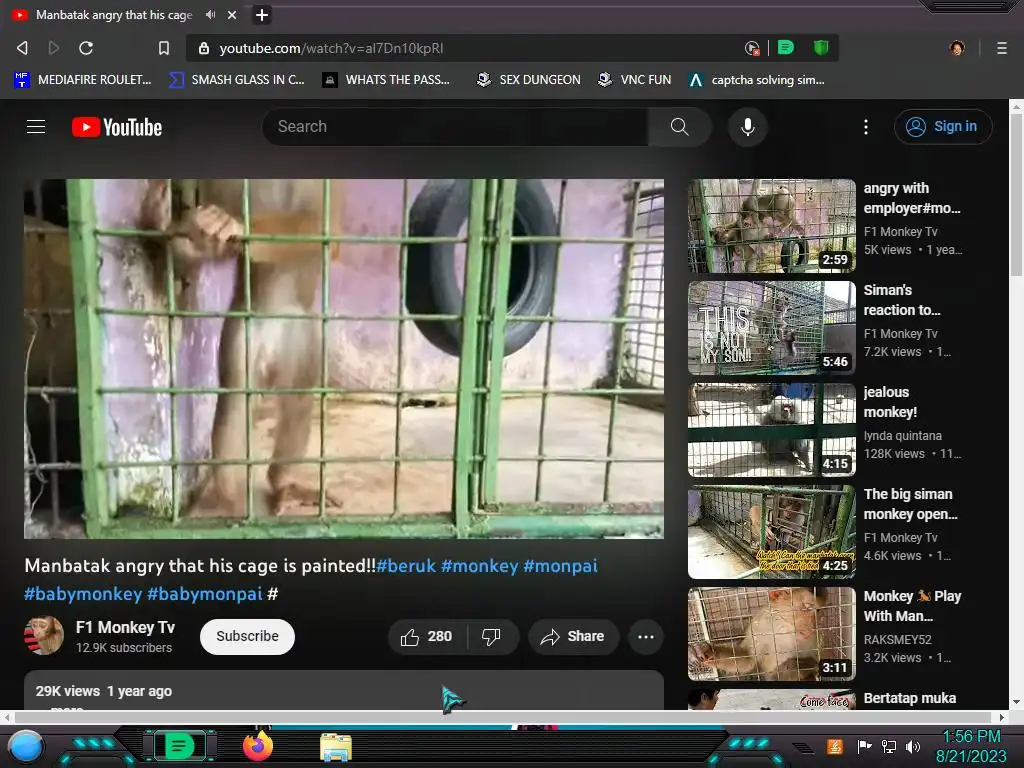
Task: Open the Firefox icon in the taskbar
Action: (x=258, y=746)
